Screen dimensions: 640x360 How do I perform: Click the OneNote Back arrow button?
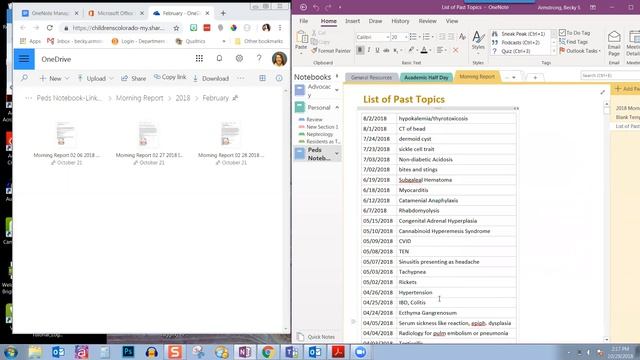click(x=303, y=7)
